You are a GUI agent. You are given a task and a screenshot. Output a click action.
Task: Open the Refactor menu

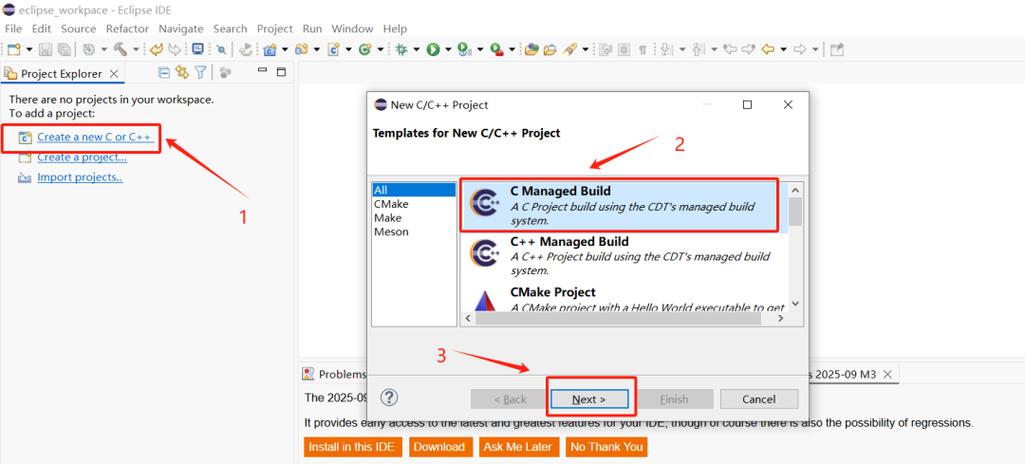(x=127, y=29)
